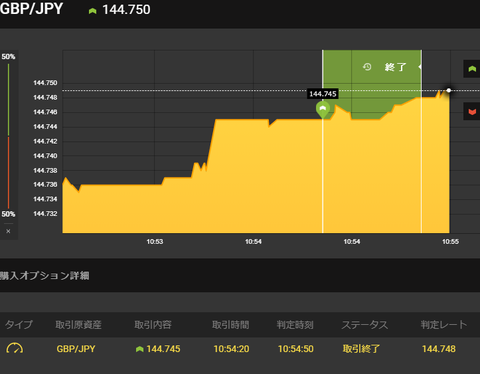Click the history clock icon beside 終了
The image size is (480, 374).
(367, 67)
